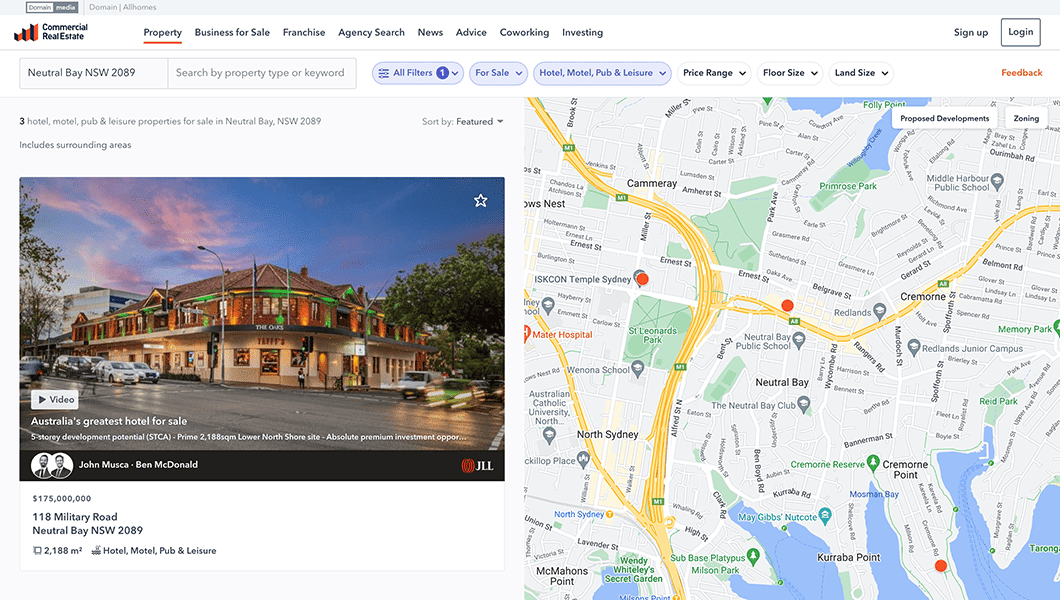The height and width of the screenshot is (600, 1060).
Task: Click Neutral Bay Public School map pin
Action: click(x=799, y=339)
